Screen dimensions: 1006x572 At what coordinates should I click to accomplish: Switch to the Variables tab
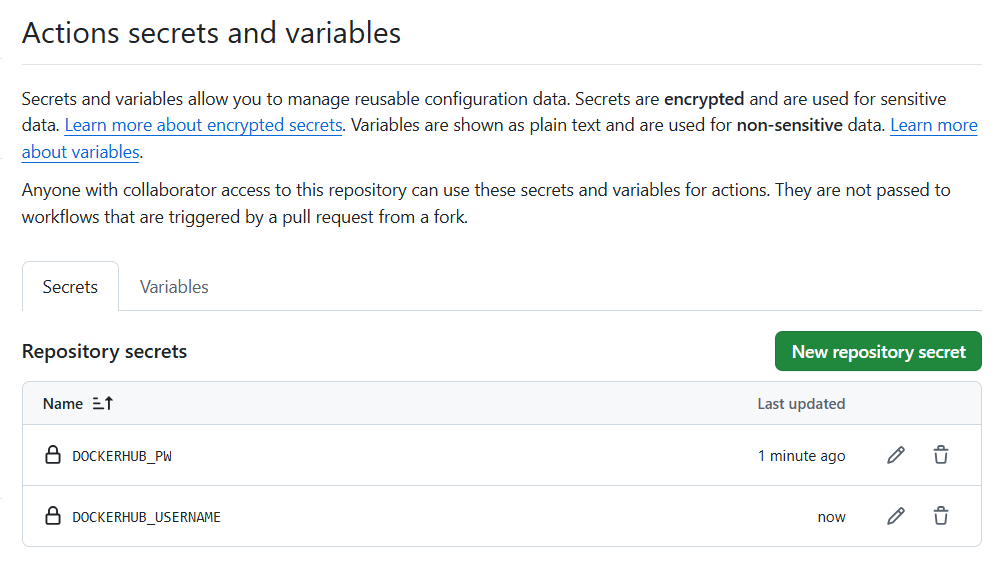click(174, 287)
